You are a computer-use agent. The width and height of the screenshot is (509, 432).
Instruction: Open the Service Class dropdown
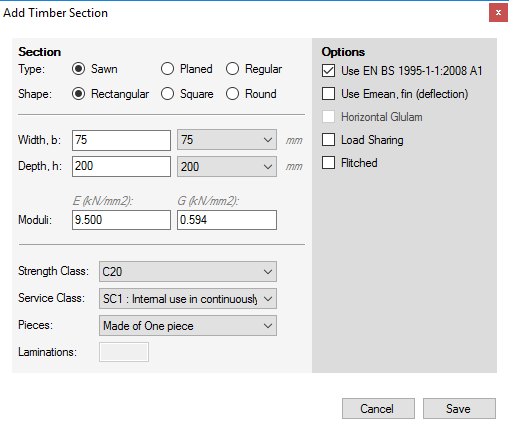tap(188, 299)
